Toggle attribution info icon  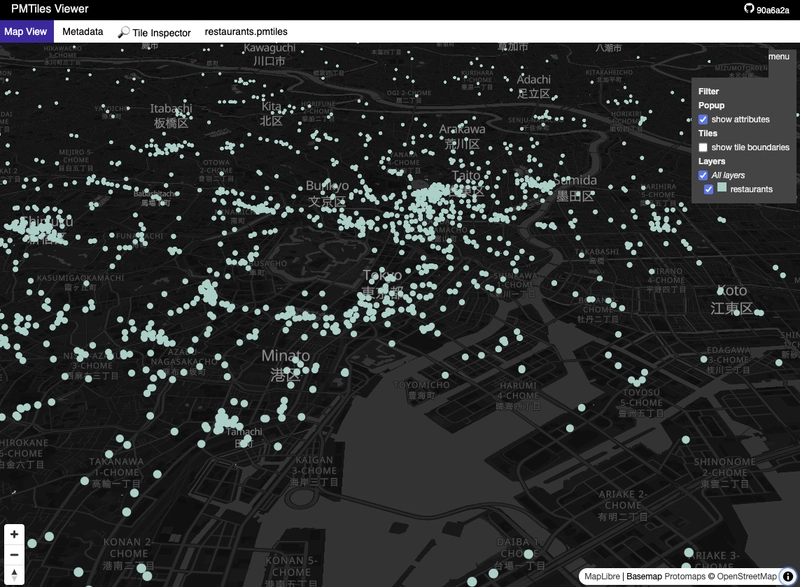pos(788,576)
